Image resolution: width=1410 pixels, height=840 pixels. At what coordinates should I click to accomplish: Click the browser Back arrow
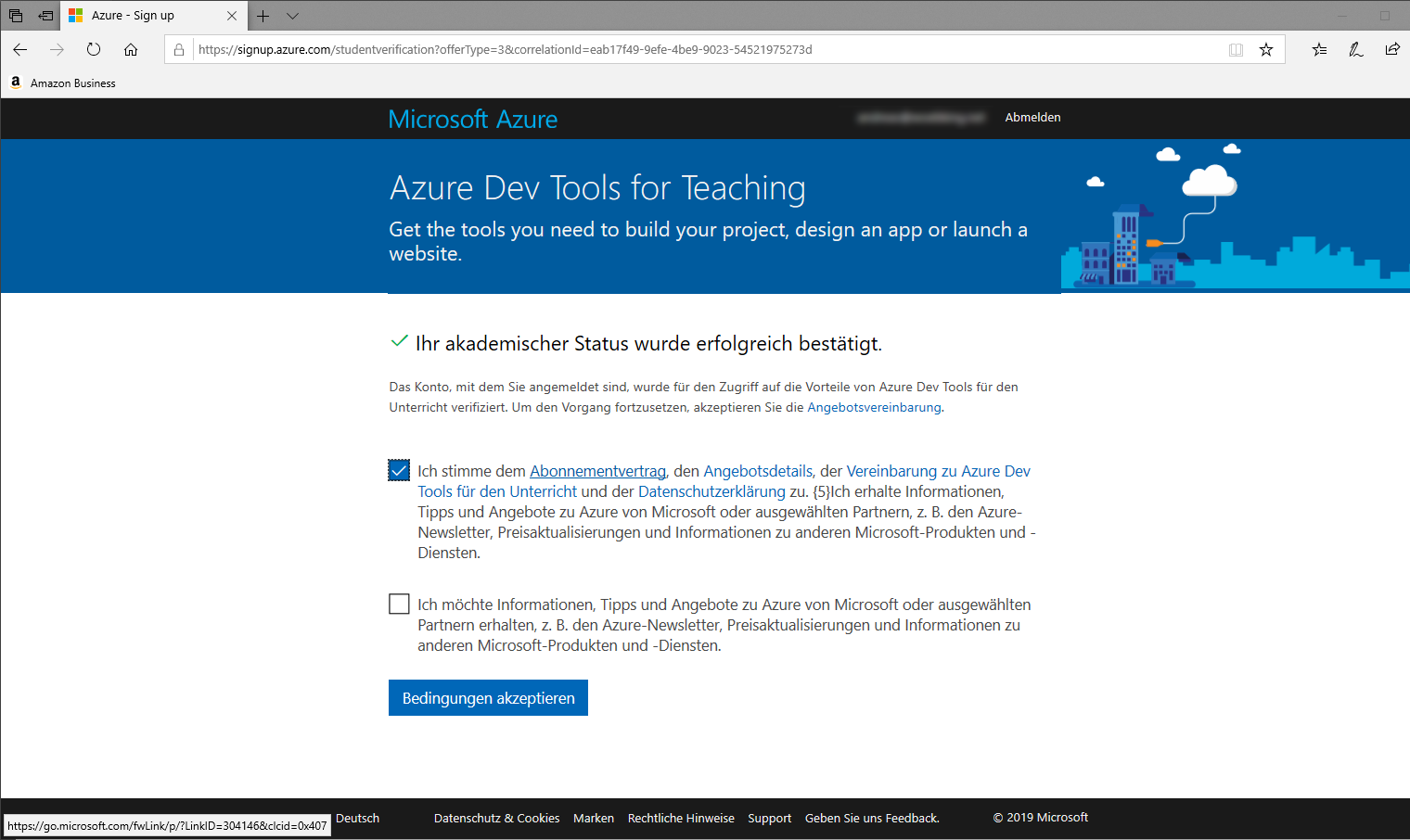[x=20, y=50]
